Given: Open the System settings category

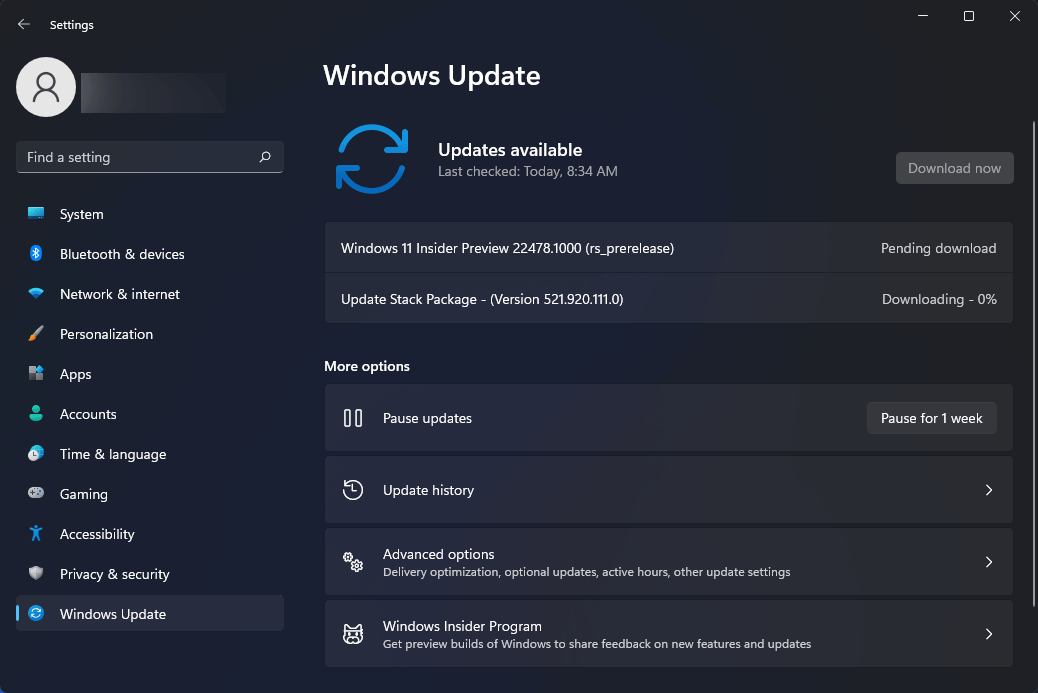Looking at the screenshot, I should pyautogui.click(x=150, y=214).
